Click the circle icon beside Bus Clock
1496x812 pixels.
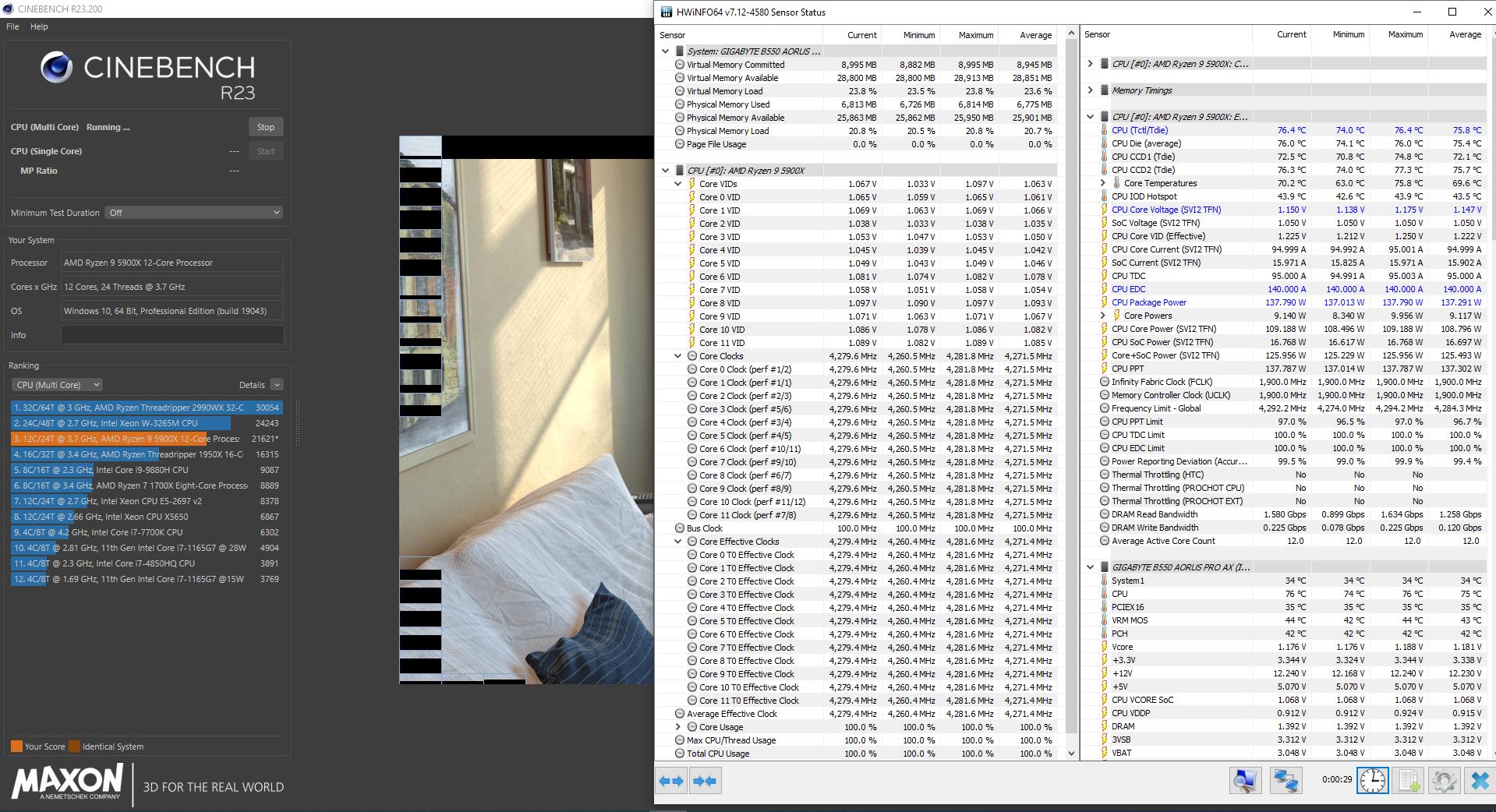tap(680, 528)
